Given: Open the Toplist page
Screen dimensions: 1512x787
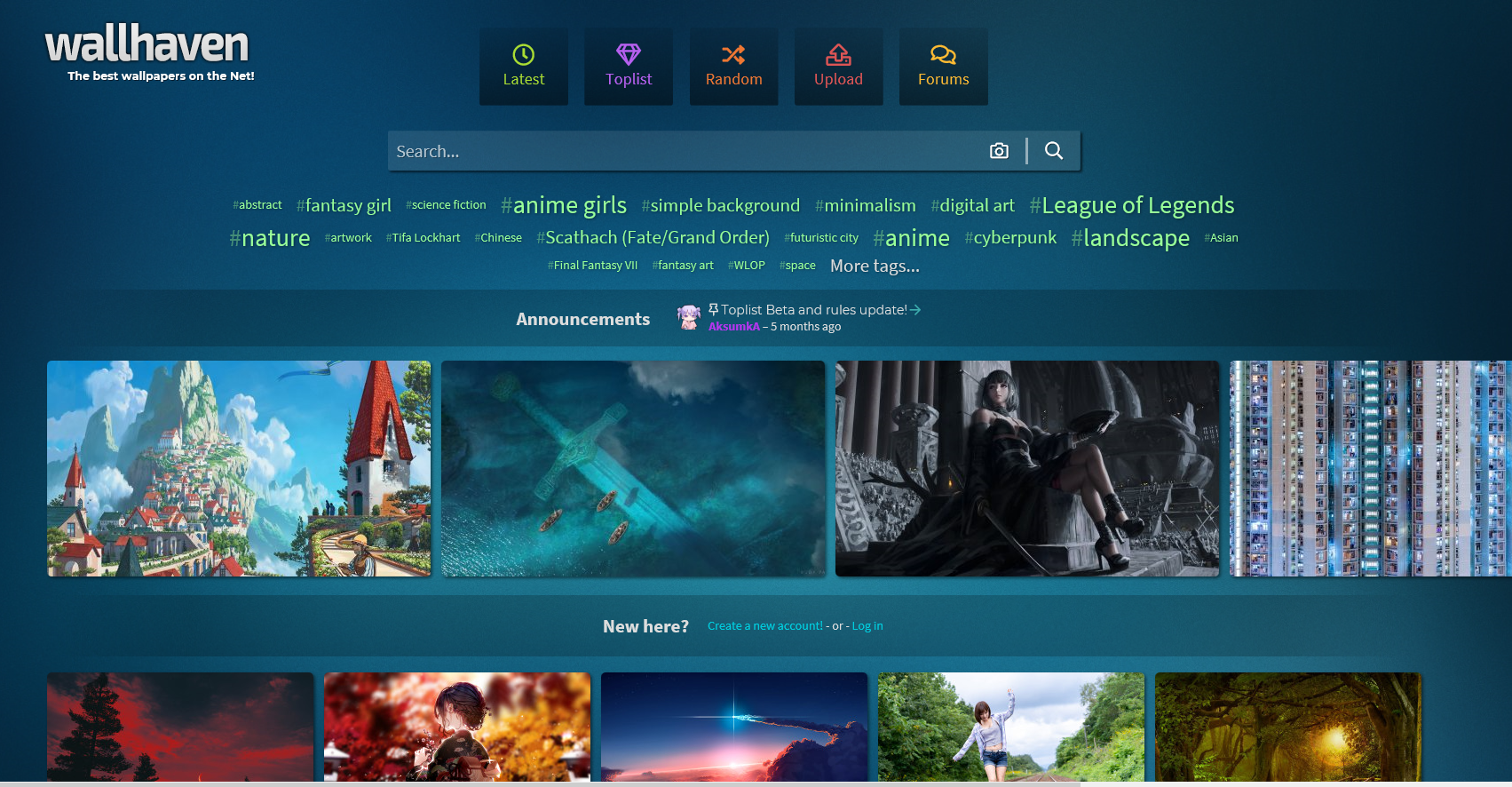Looking at the screenshot, I should click(629, 67).
